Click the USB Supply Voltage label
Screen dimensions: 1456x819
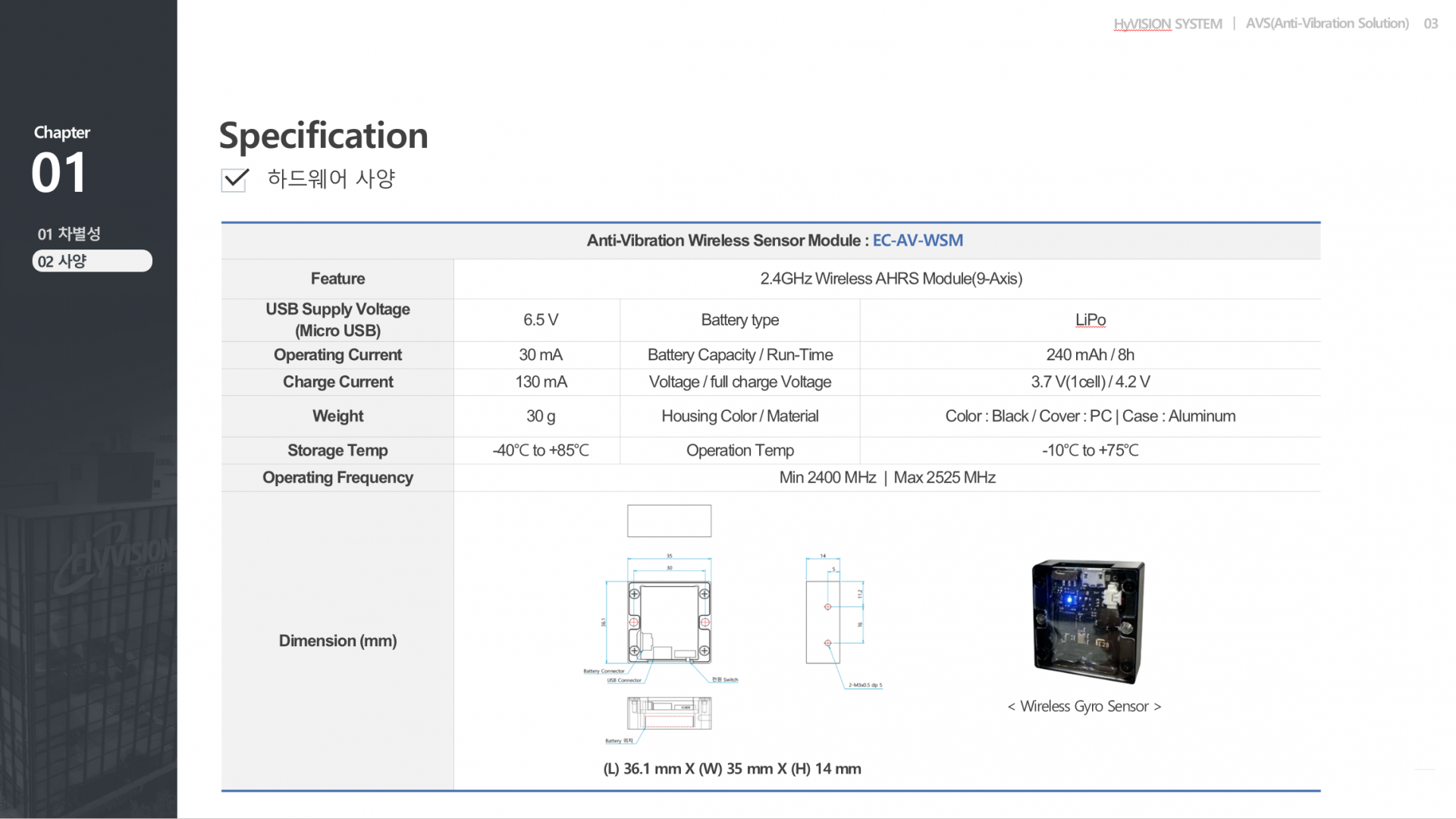pyautogui.click(x=337, y=319)
